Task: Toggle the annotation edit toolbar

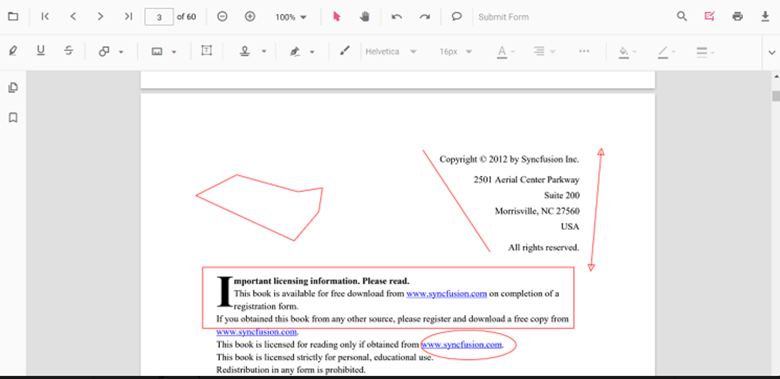Action: tap(709, 16)
